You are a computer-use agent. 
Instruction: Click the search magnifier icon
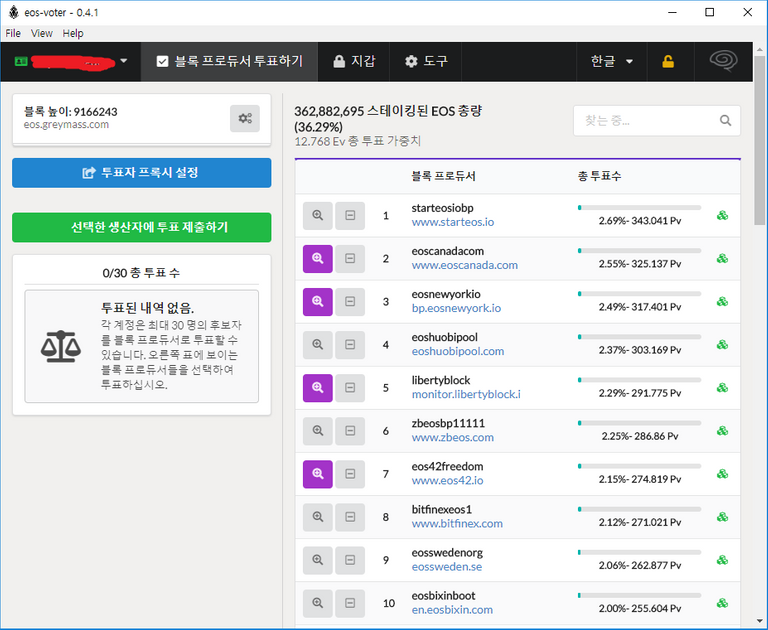pyautogui.click(x=725, y=120)
